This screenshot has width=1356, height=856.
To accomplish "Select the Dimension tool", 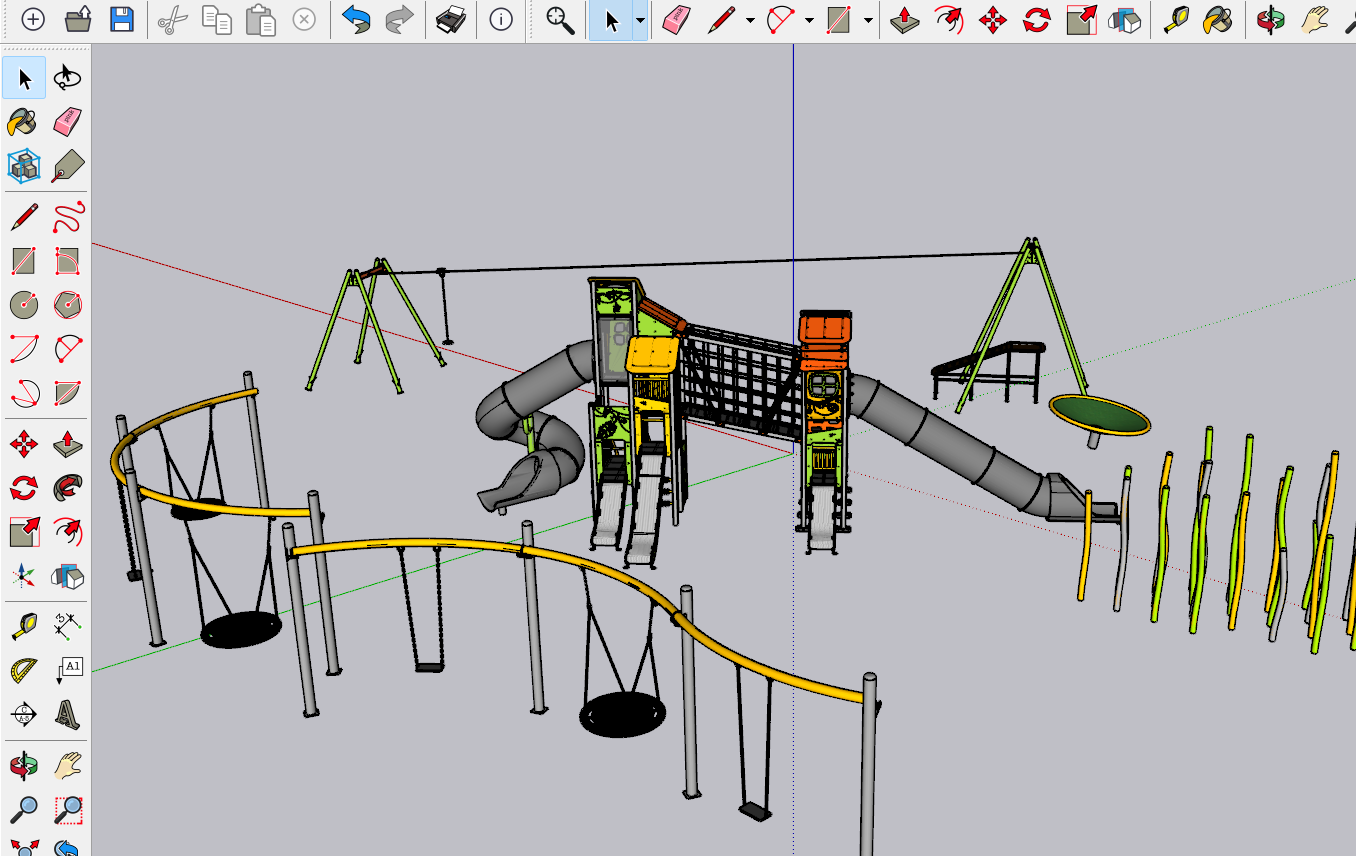I will pyautogui.click(x=68, y=626).
